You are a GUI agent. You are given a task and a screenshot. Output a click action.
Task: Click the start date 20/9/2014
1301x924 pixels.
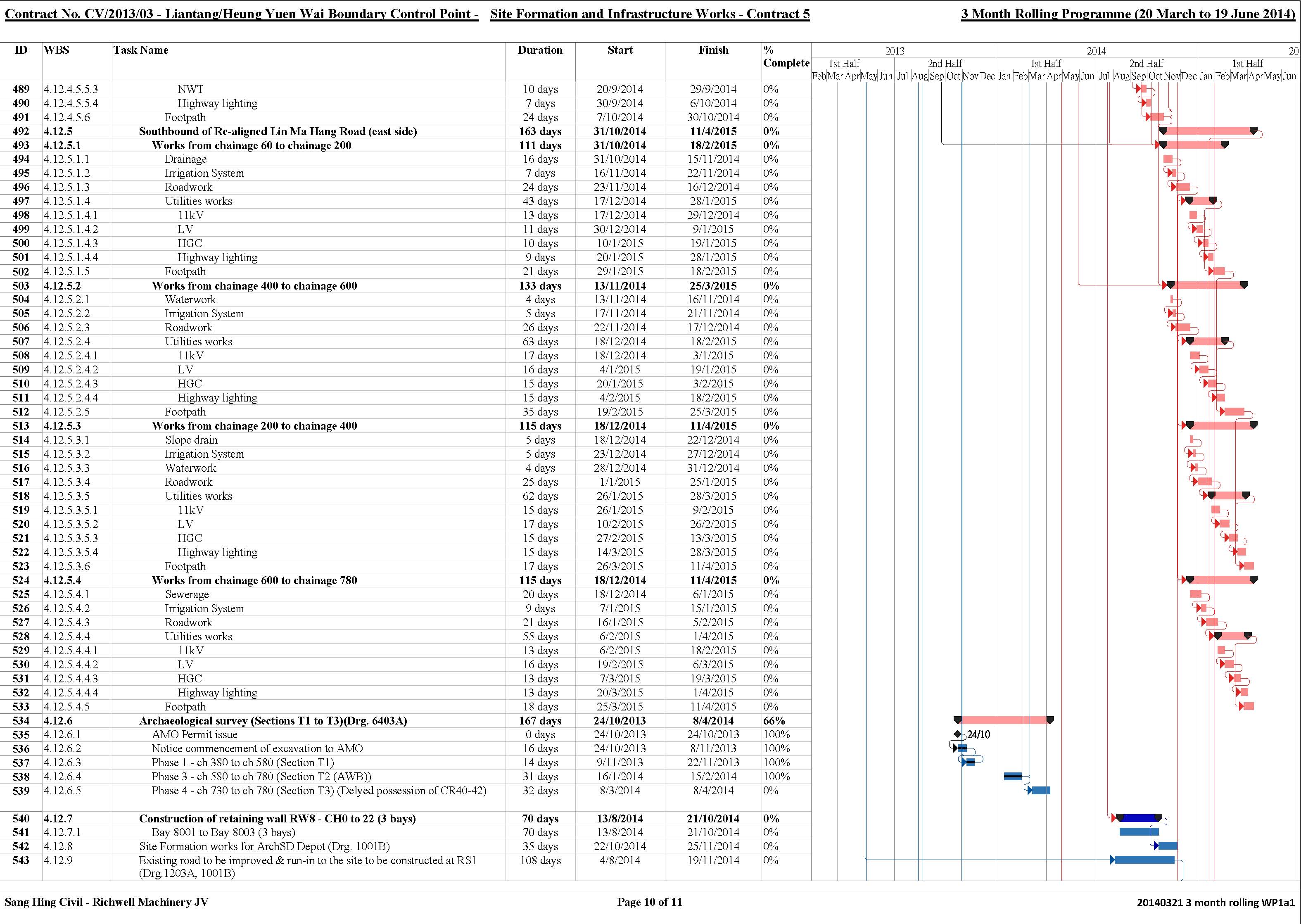tap(620, 89)
